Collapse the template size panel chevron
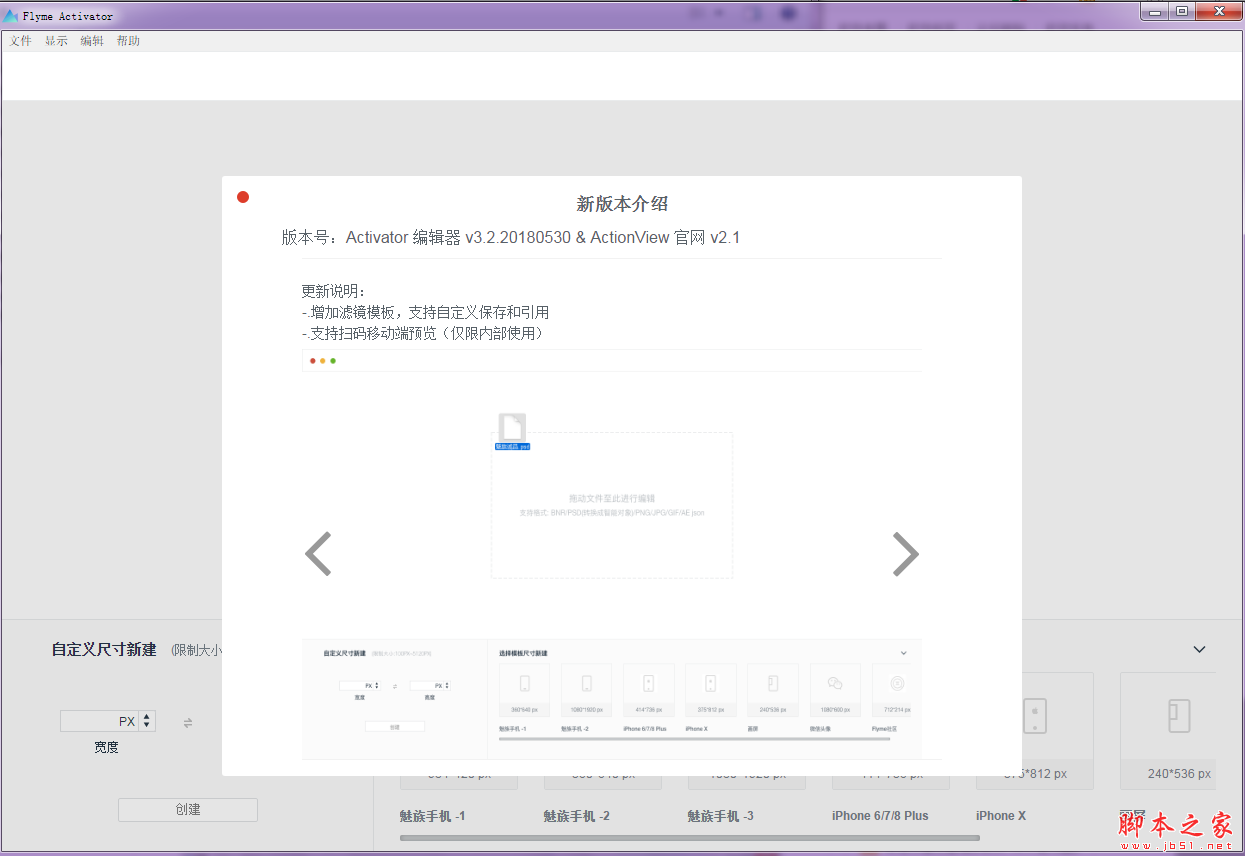1245x857 pixels. (x=1199, y=650)
